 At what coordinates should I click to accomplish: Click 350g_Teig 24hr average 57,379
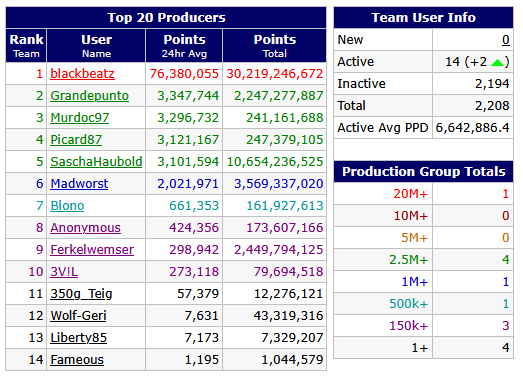198,294
